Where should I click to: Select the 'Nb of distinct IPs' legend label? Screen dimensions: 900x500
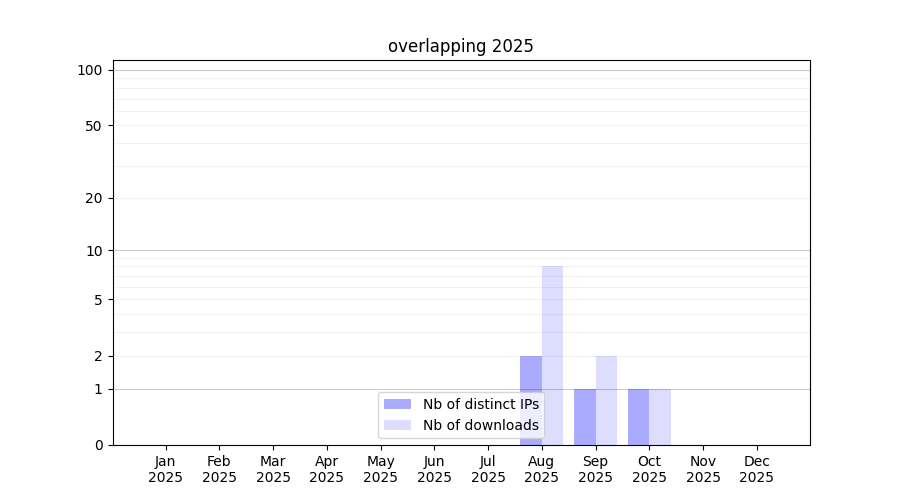[x=481, y=404]
